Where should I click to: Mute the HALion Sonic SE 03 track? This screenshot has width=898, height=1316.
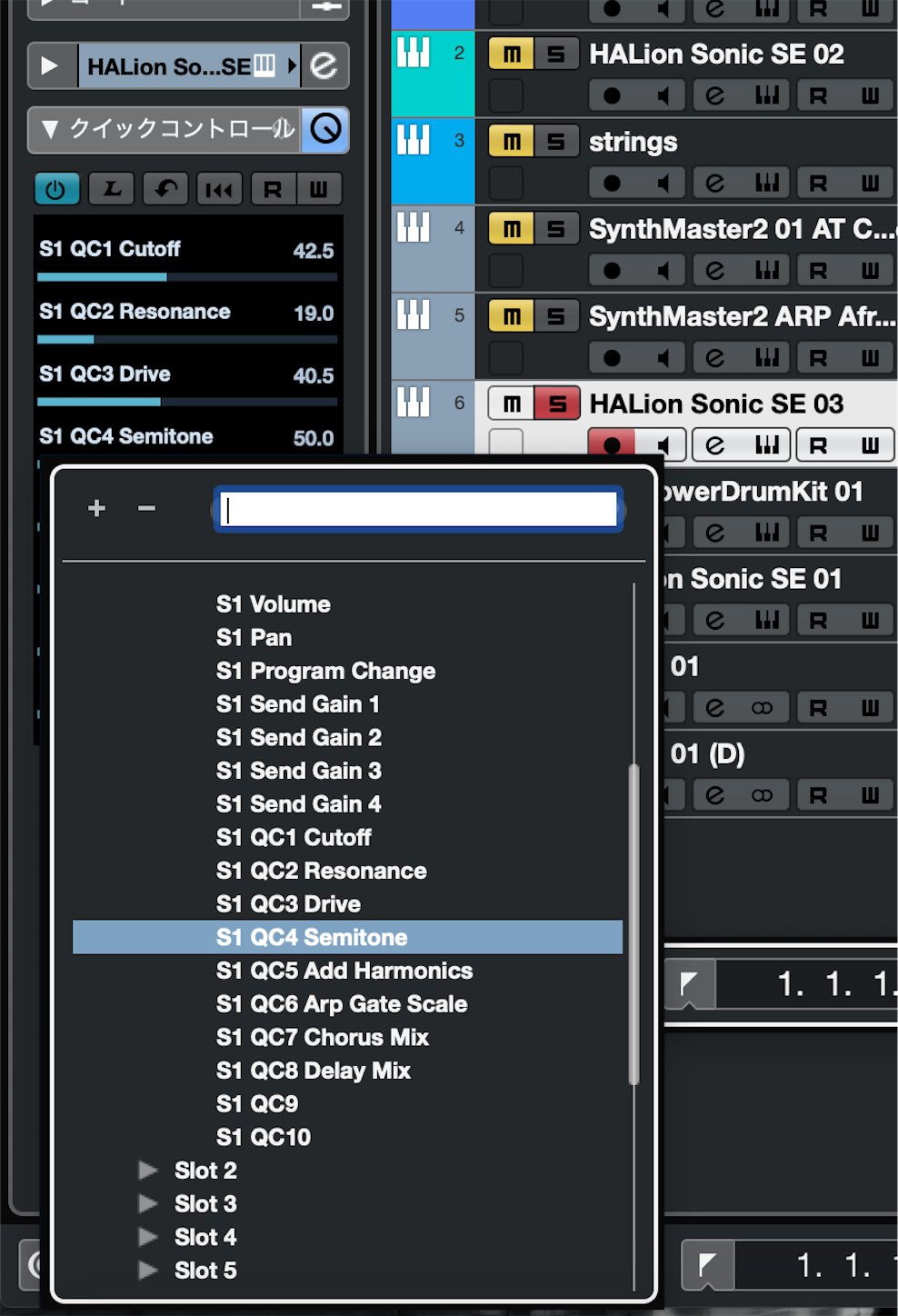(512, 404)
